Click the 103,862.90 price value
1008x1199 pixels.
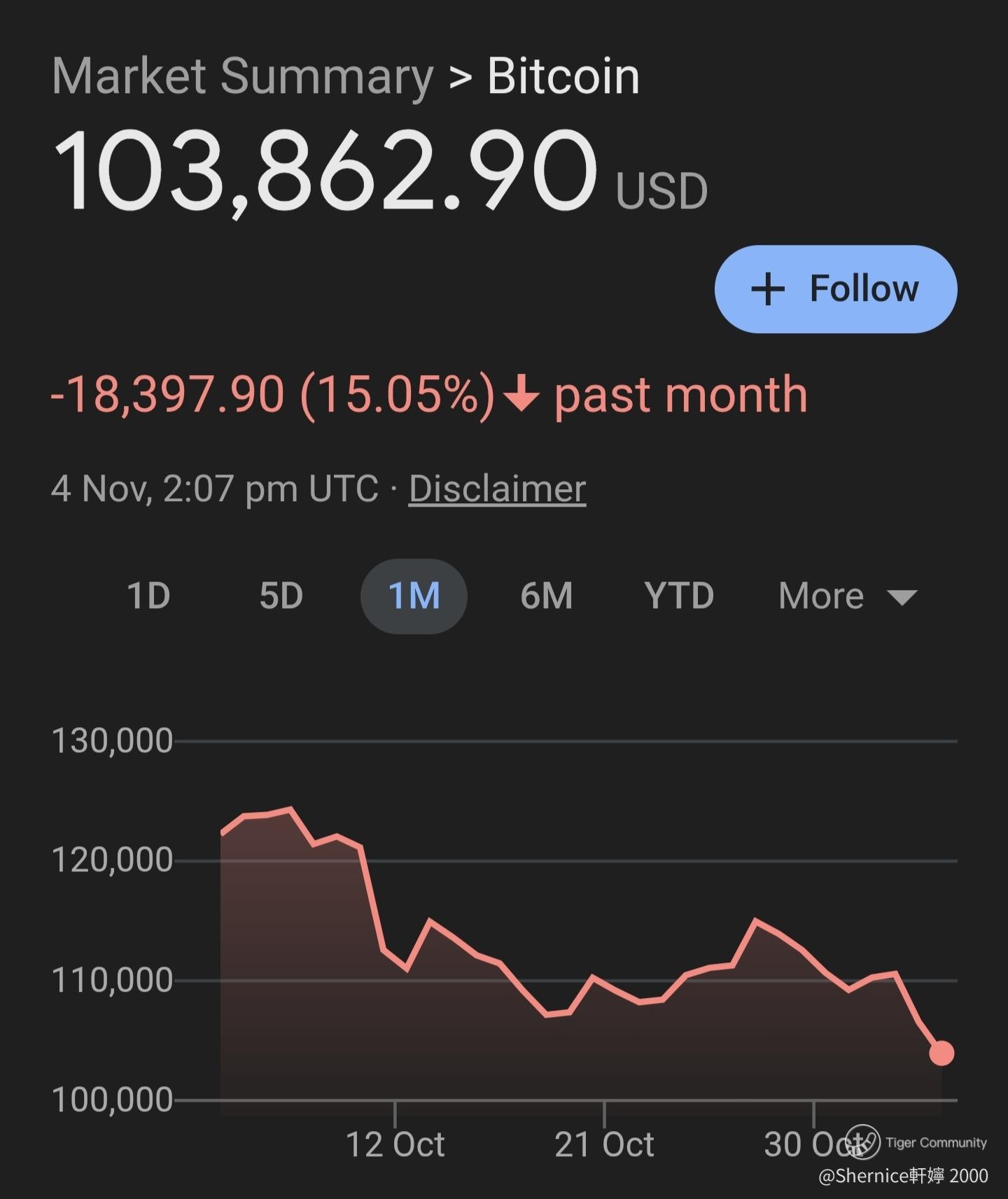pos(324,170)
